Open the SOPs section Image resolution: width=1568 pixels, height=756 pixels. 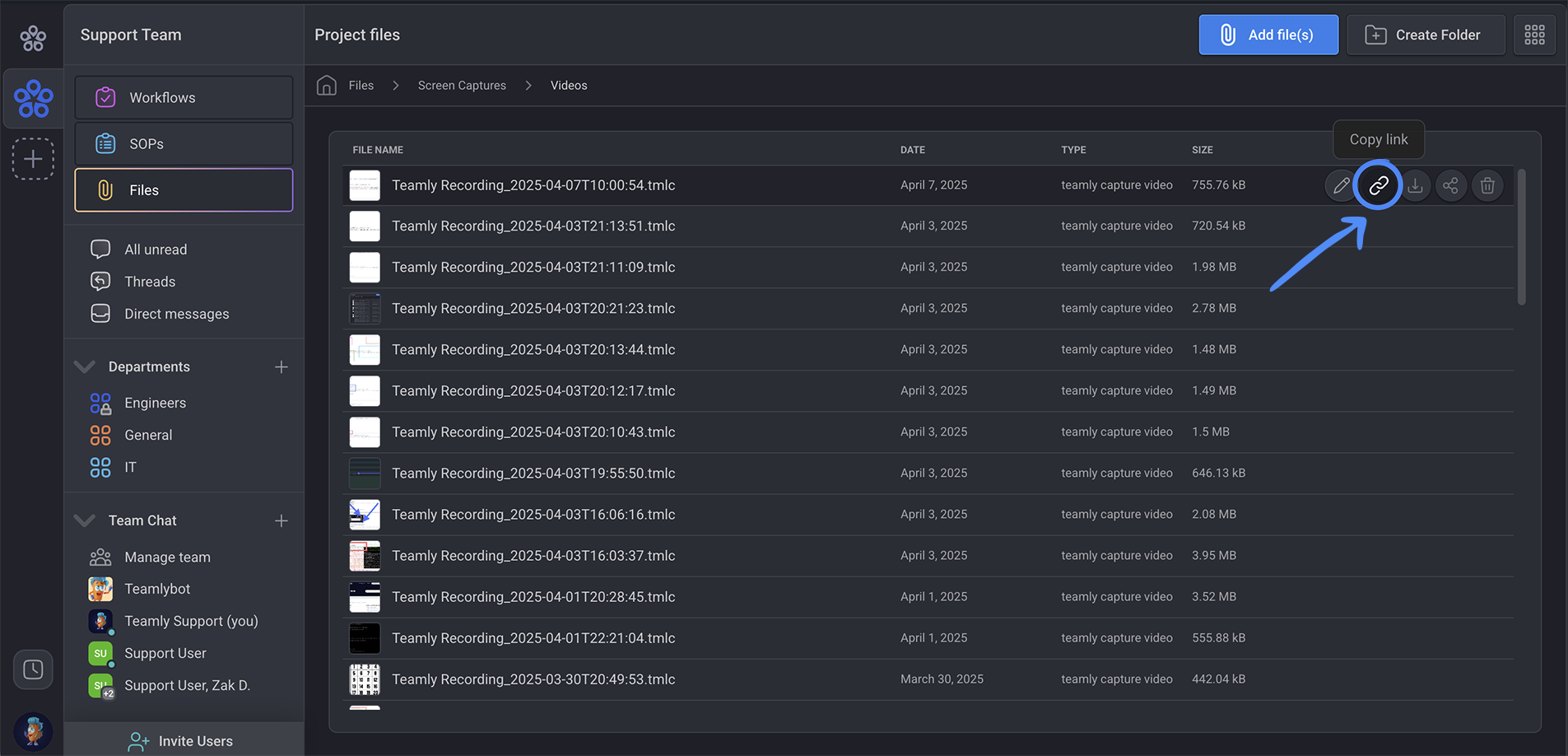click(184, 143)
